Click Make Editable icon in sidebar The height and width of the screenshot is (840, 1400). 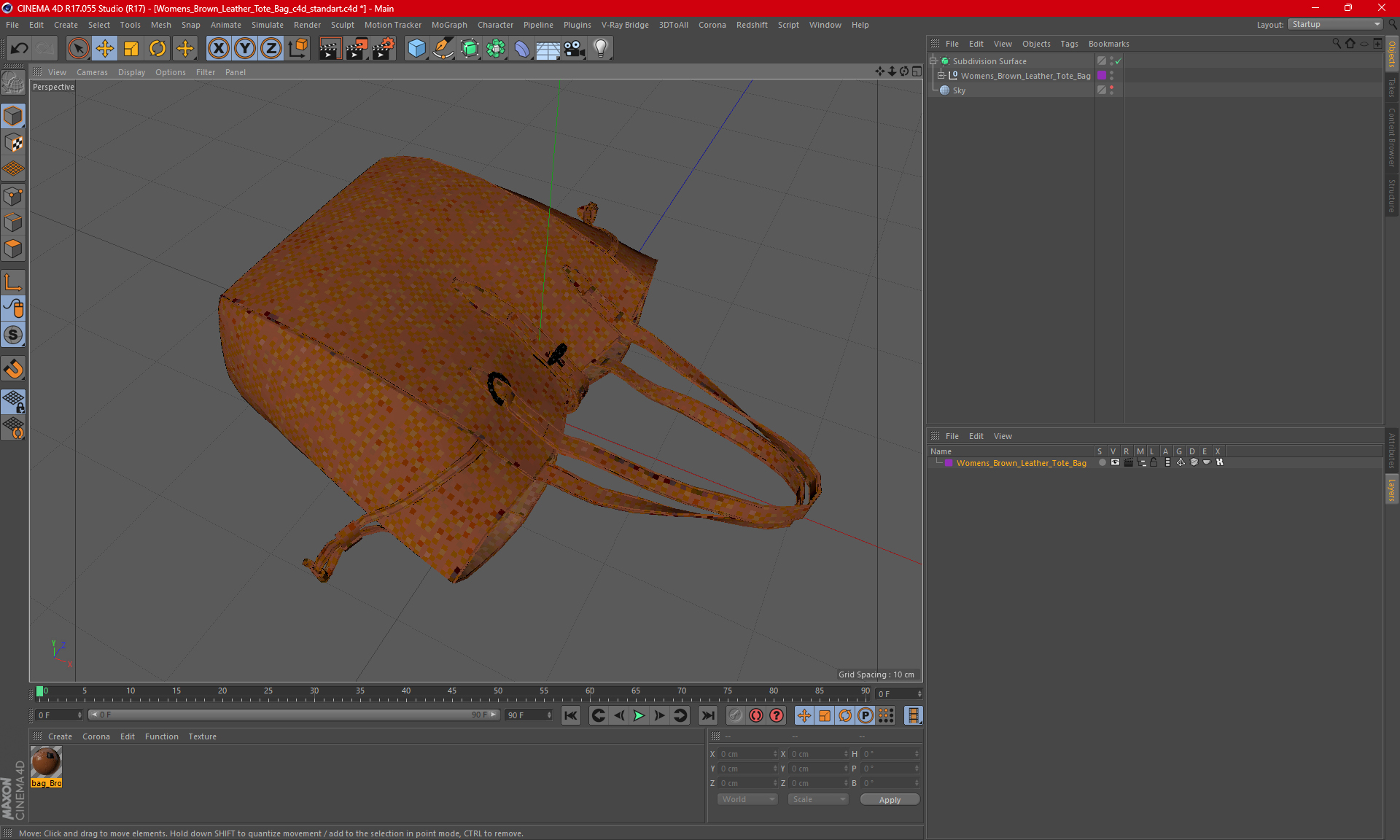pos(13,83)
